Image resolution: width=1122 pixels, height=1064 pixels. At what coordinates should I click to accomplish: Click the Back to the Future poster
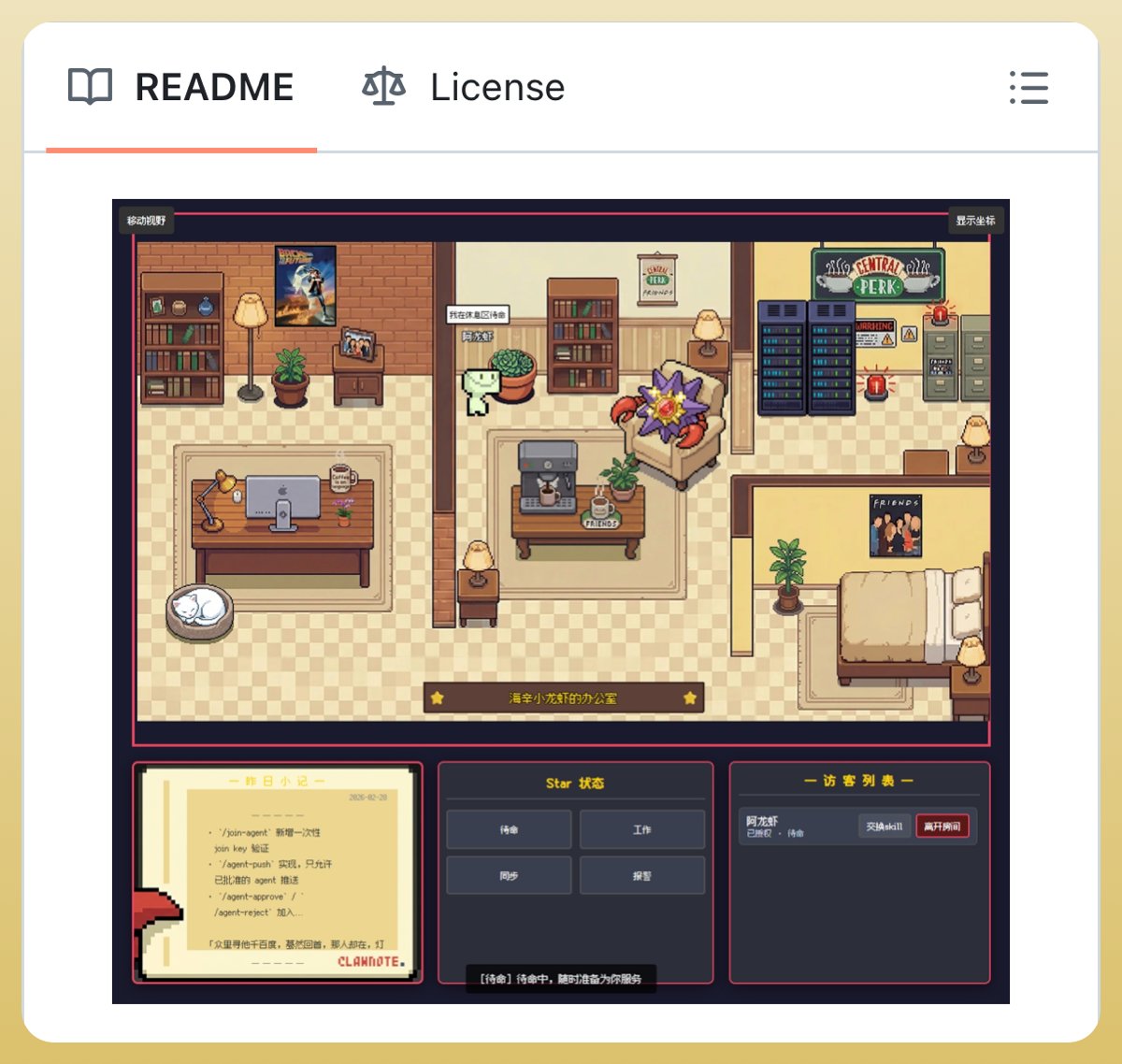(306, 286)
